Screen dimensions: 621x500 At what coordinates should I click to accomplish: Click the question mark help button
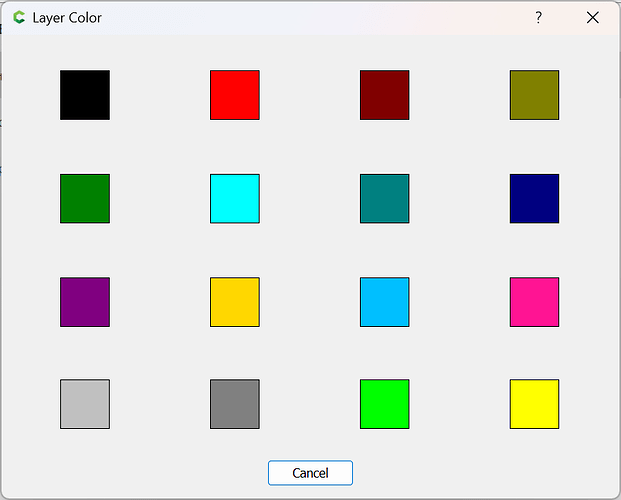pos(538,18)
